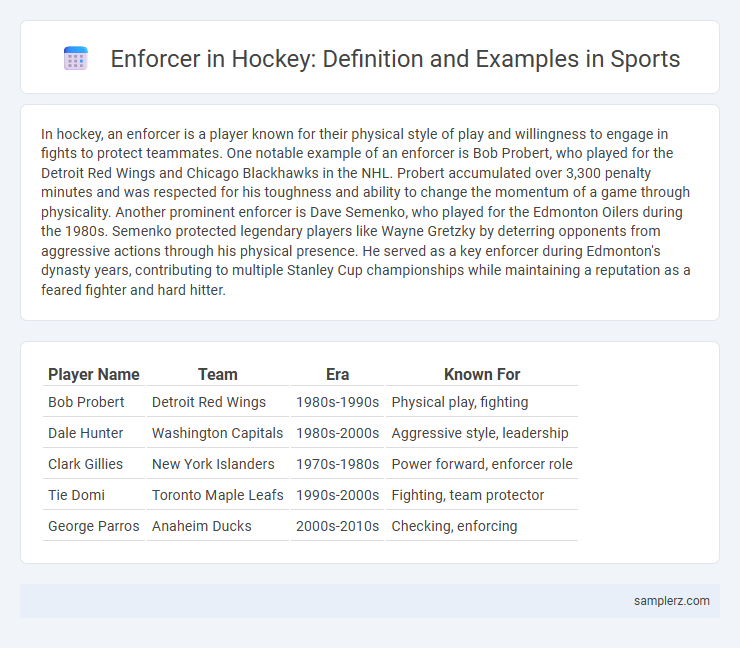Click the Anaheim Ducks cell
The width and height of the screenshot is (740, 648).
(x=218, y=526)
